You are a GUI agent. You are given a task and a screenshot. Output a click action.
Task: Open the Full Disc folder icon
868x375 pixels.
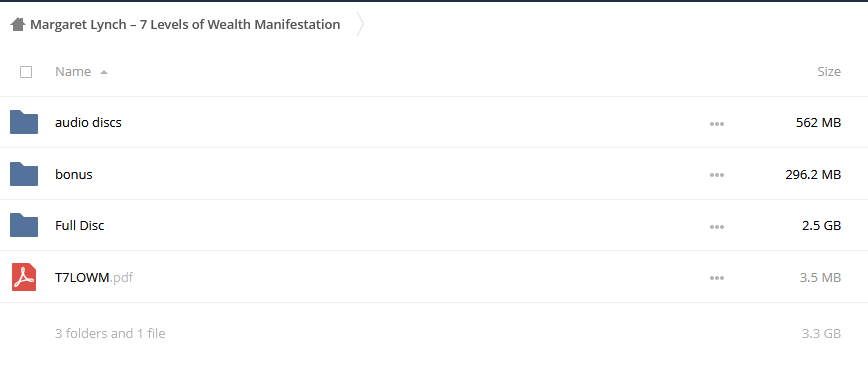[24, 225]
